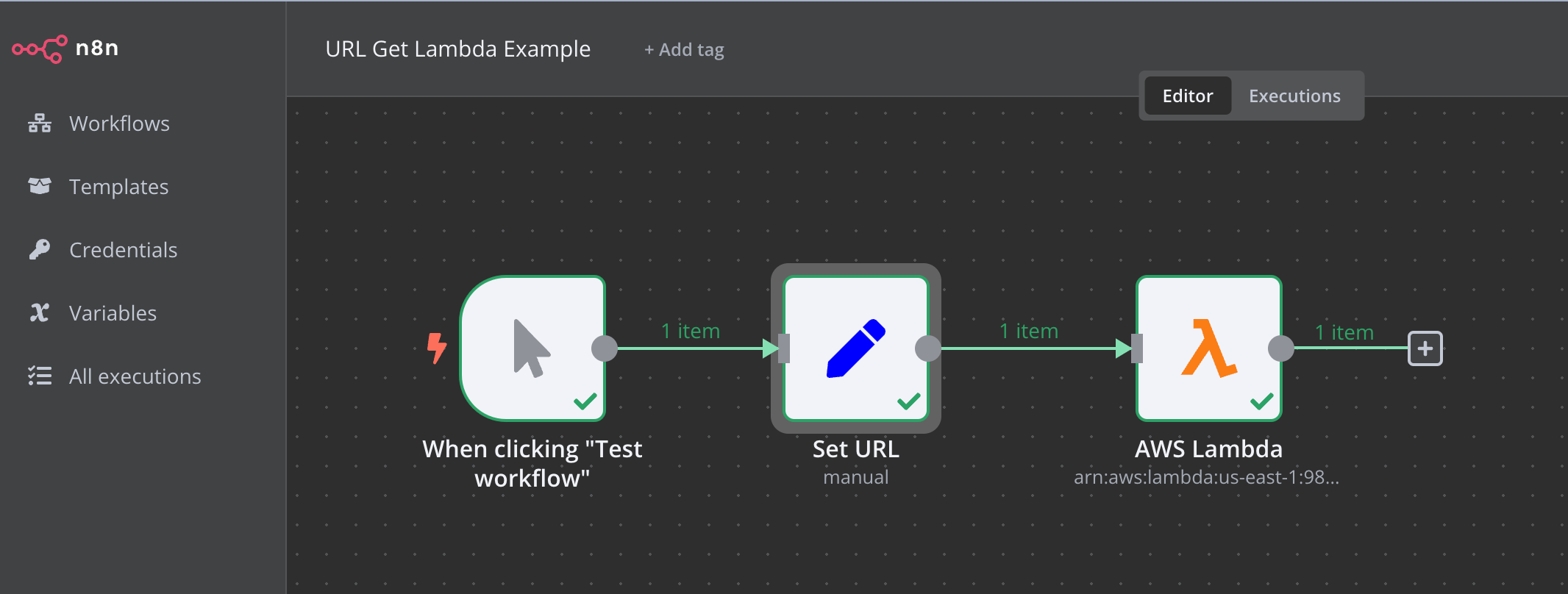Click the Set URL node output connector
The image size is (1568, 594).
click(x=928, y=348)
